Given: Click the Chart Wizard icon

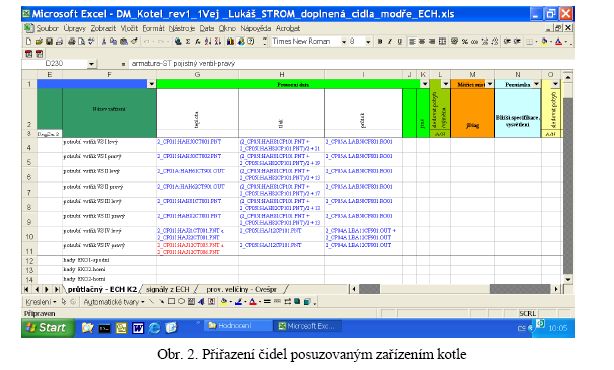Looking at the screenshot, I should coord(230,42).
